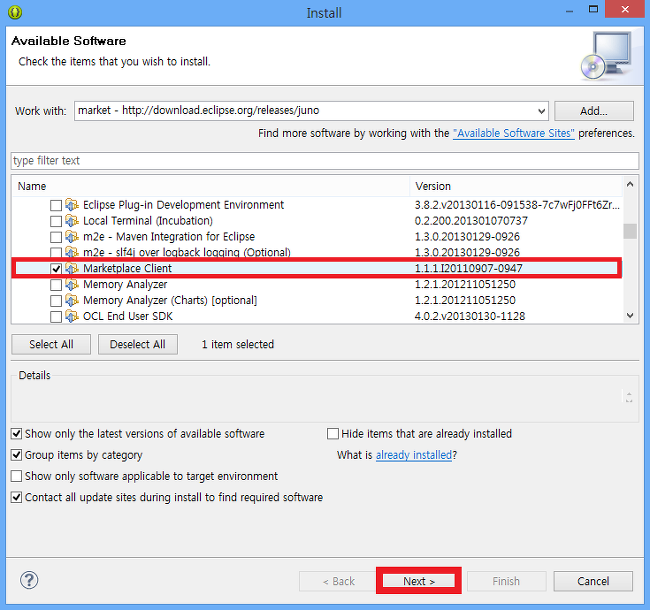
Task: Select version 4.0.2.v20130130-1128 cell
Action: click(x=470, y=316)
